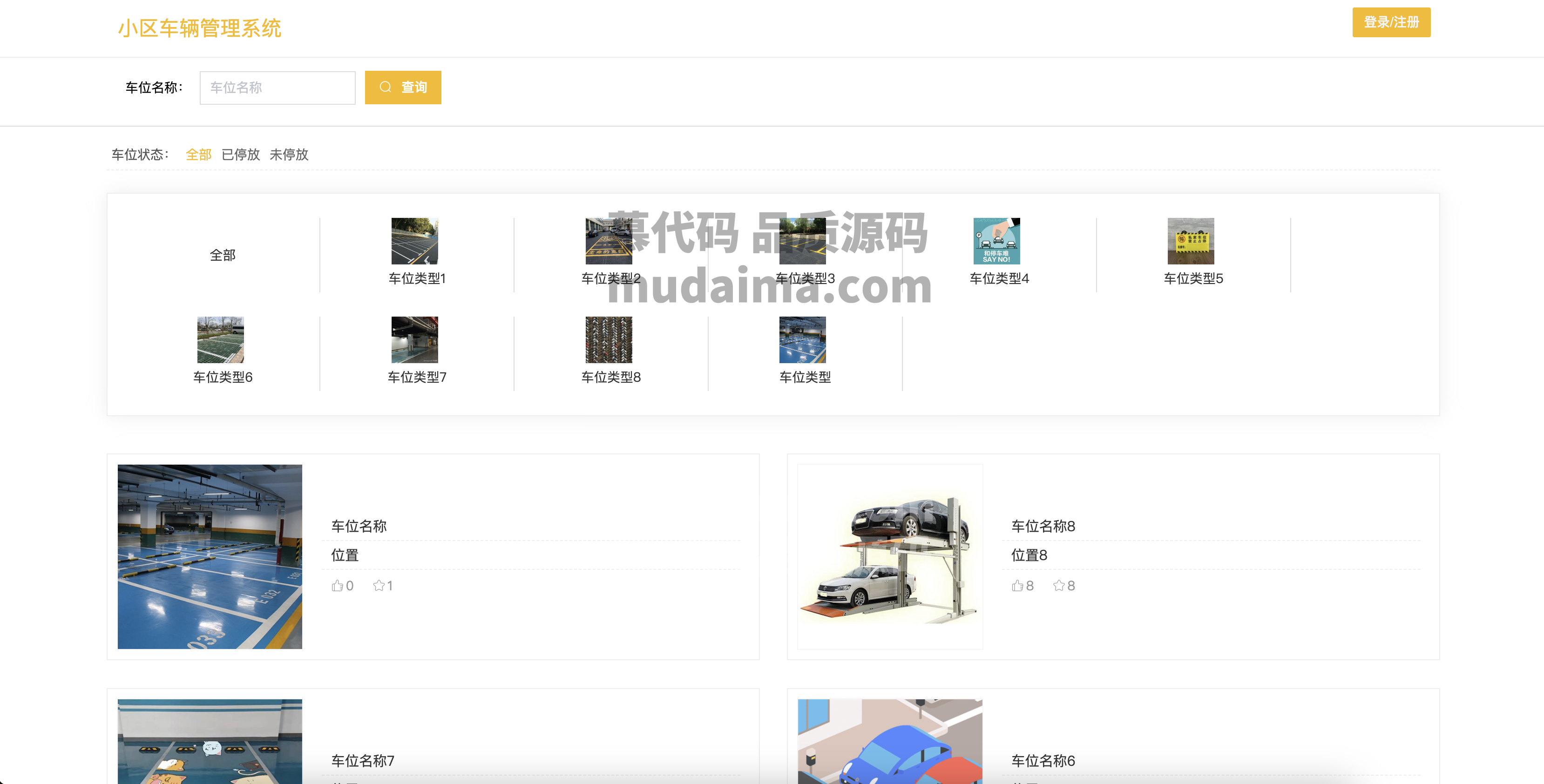Open the 车位名称7 title

(363, 761)
